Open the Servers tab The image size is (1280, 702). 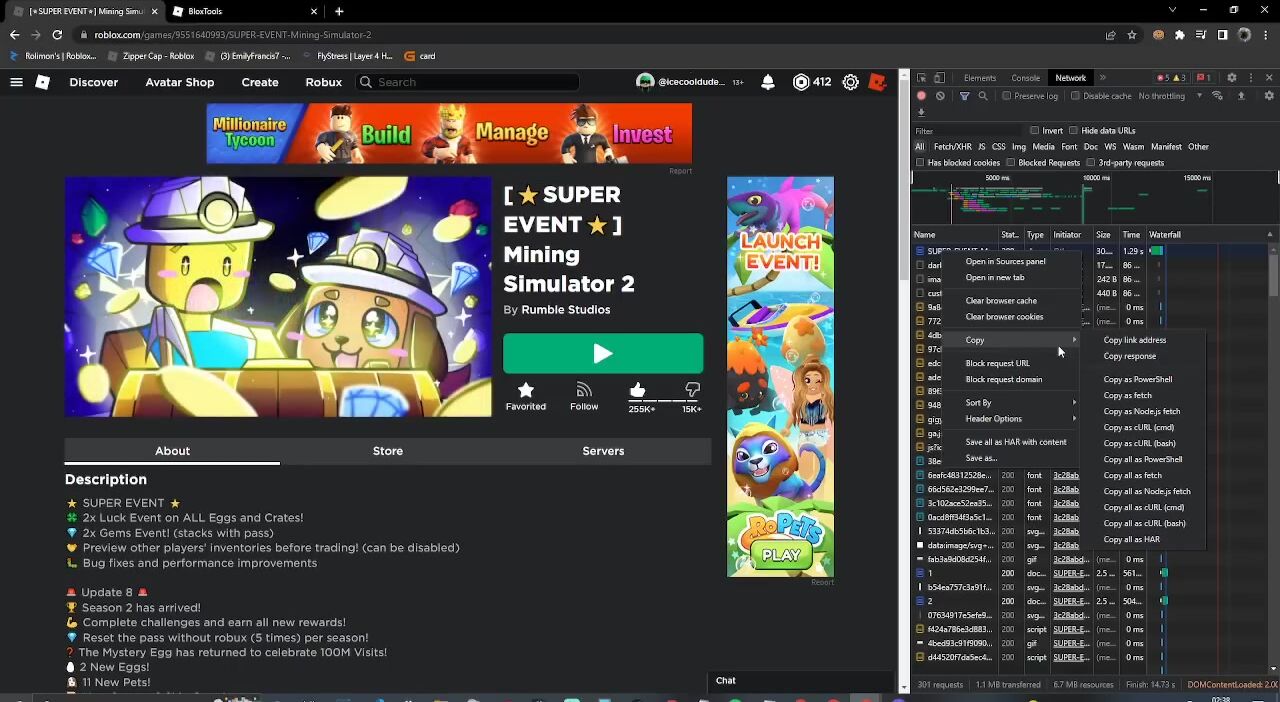[603, 451]
